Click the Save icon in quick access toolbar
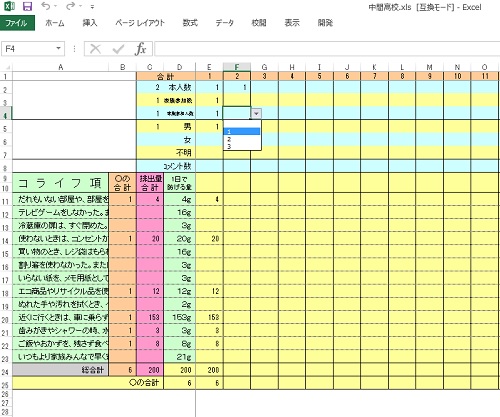This screenshot has height=417, width=500. point(27,6)
